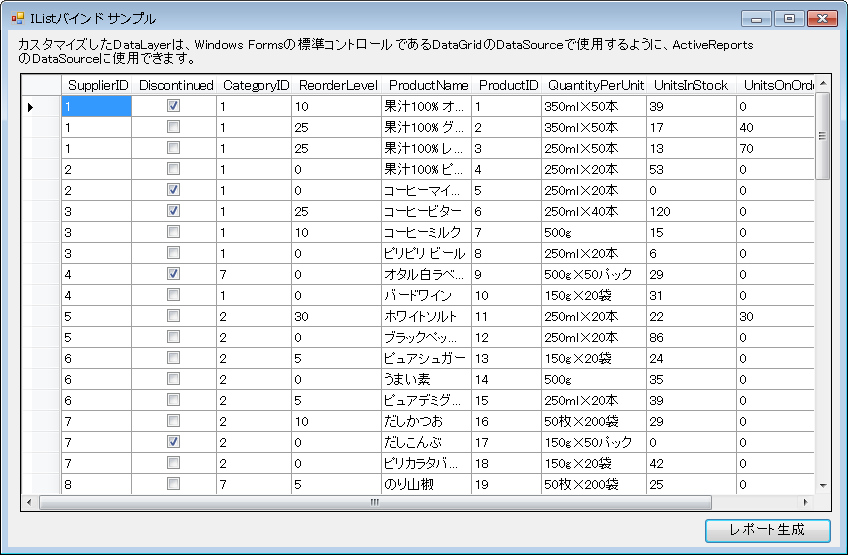Viewport: 848px width, 555px height.
Task: Maximize the IListバインド サンプル window
Action: point(789,19)
